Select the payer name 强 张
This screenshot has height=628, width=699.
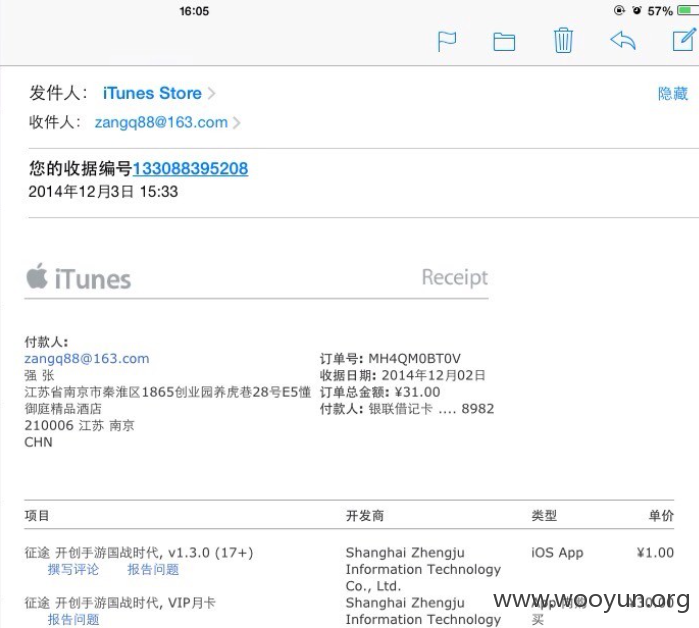coord(39,375)
